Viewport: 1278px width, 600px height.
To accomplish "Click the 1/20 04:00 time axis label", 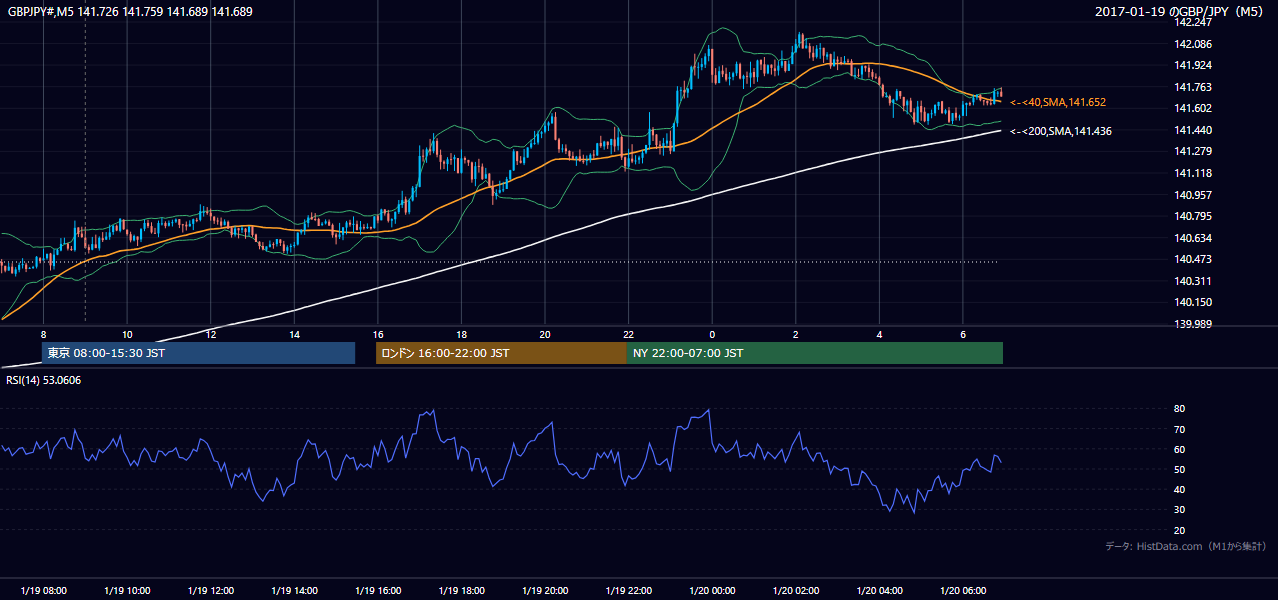I will (879, 591).
